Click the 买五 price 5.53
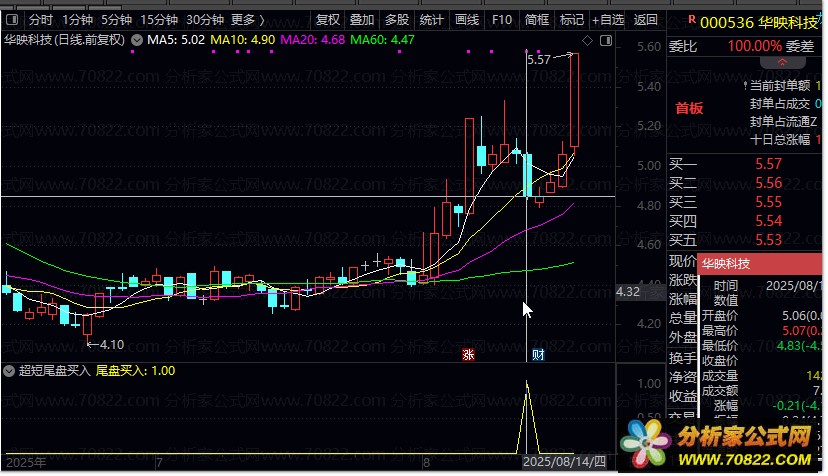 (x=768, y=240)
